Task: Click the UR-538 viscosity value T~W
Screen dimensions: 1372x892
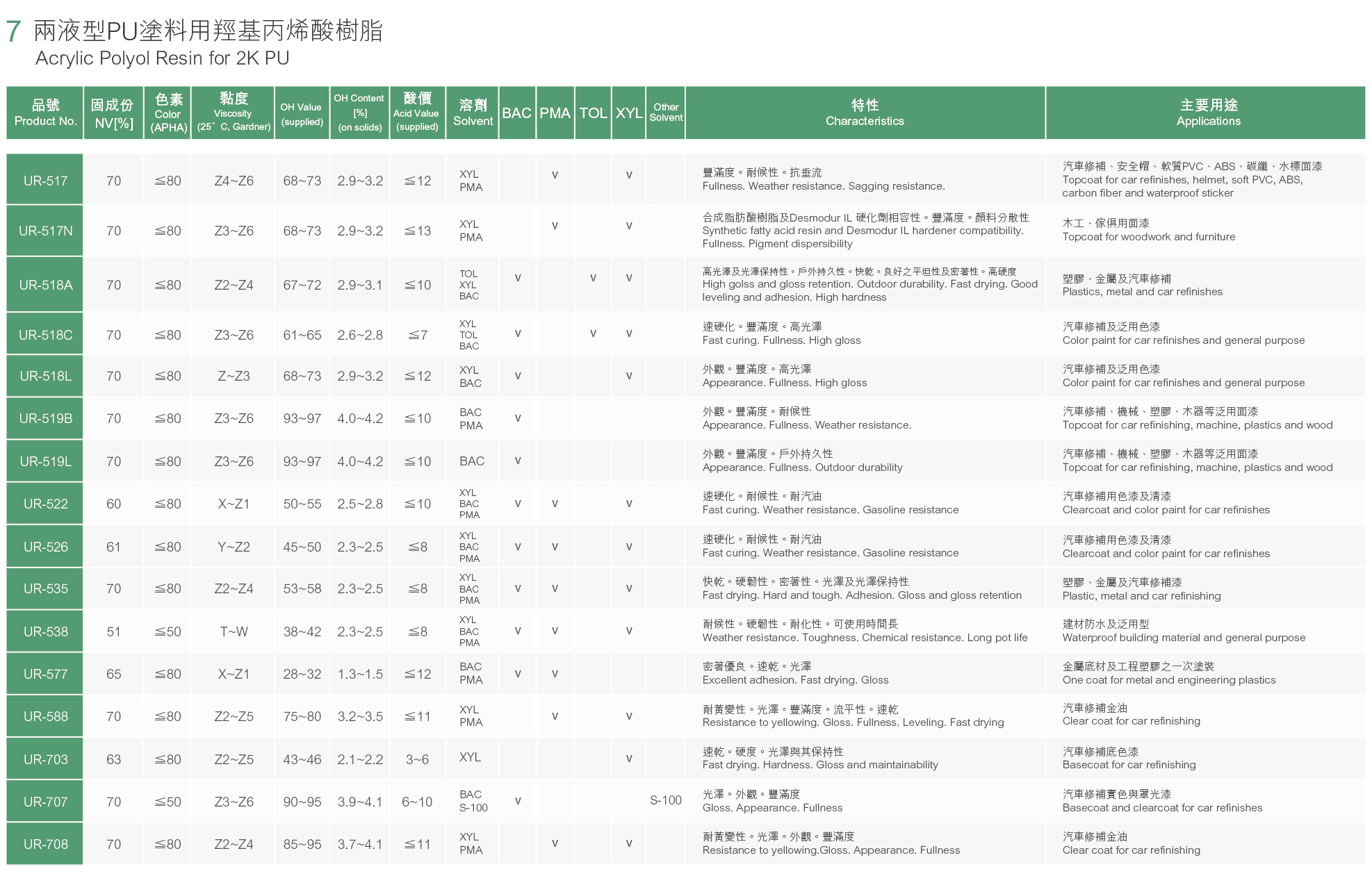Action: (234, 631)
